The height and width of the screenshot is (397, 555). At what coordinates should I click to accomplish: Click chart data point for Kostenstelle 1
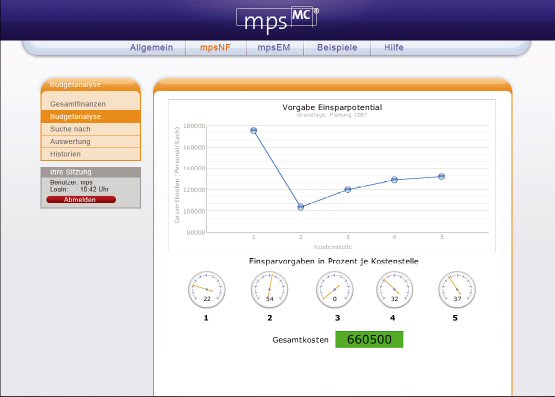pos(253,131)
